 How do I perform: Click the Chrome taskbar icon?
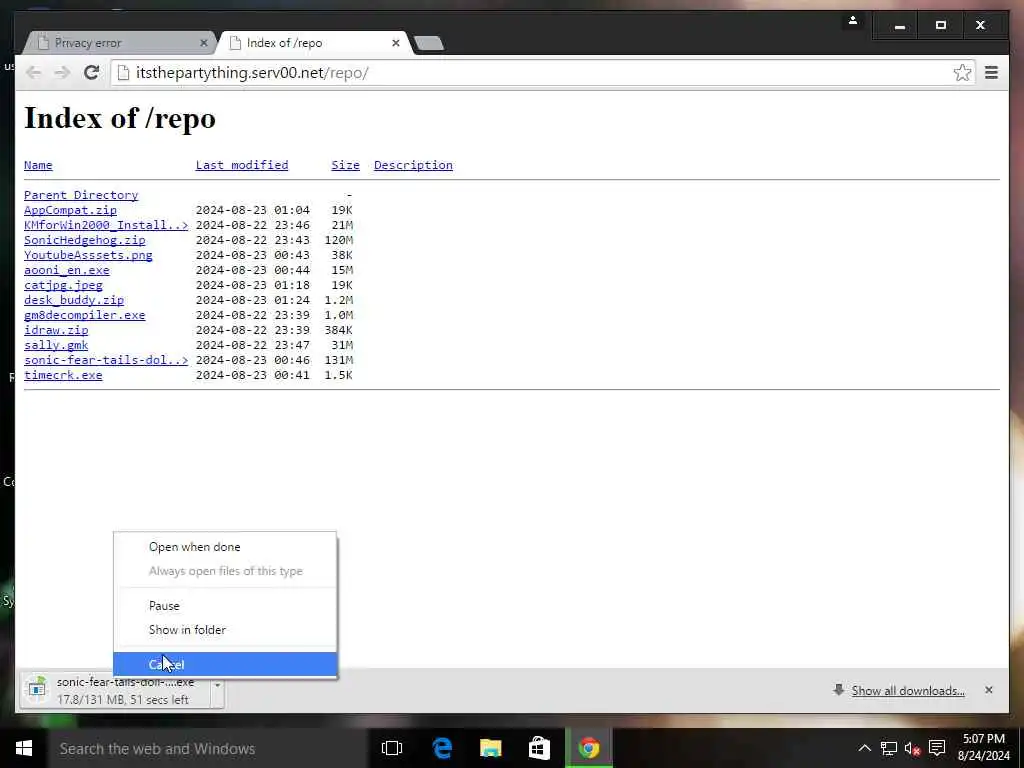(x=588, y=748)
